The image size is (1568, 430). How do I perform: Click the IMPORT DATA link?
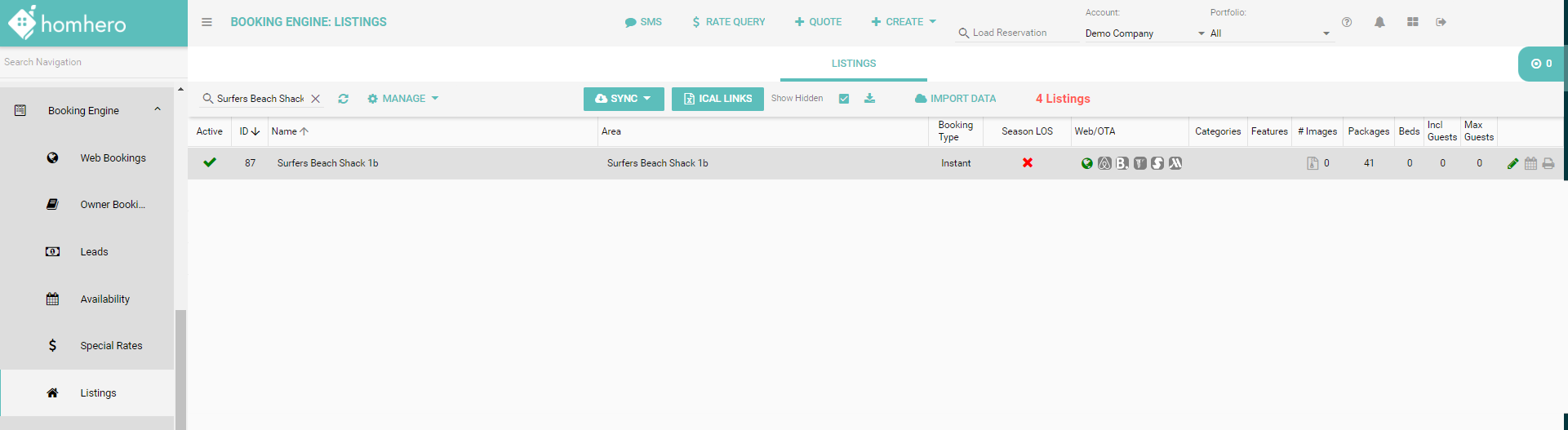955,99
